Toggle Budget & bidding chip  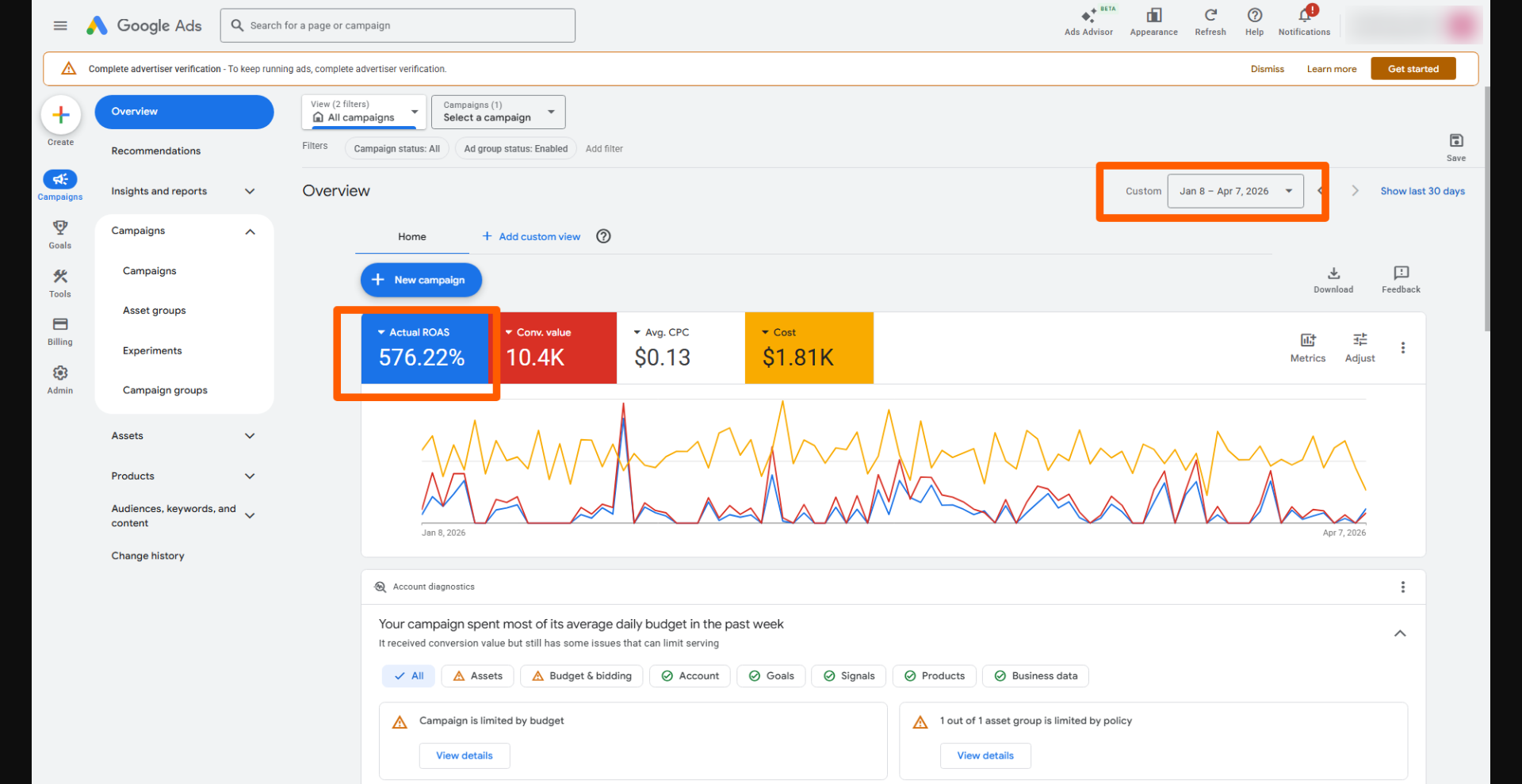tap(582, 676)
